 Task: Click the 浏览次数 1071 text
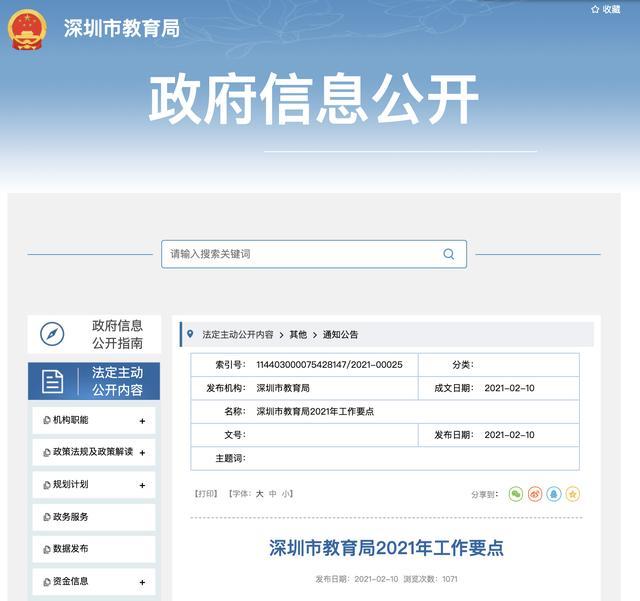coord(431,579)
